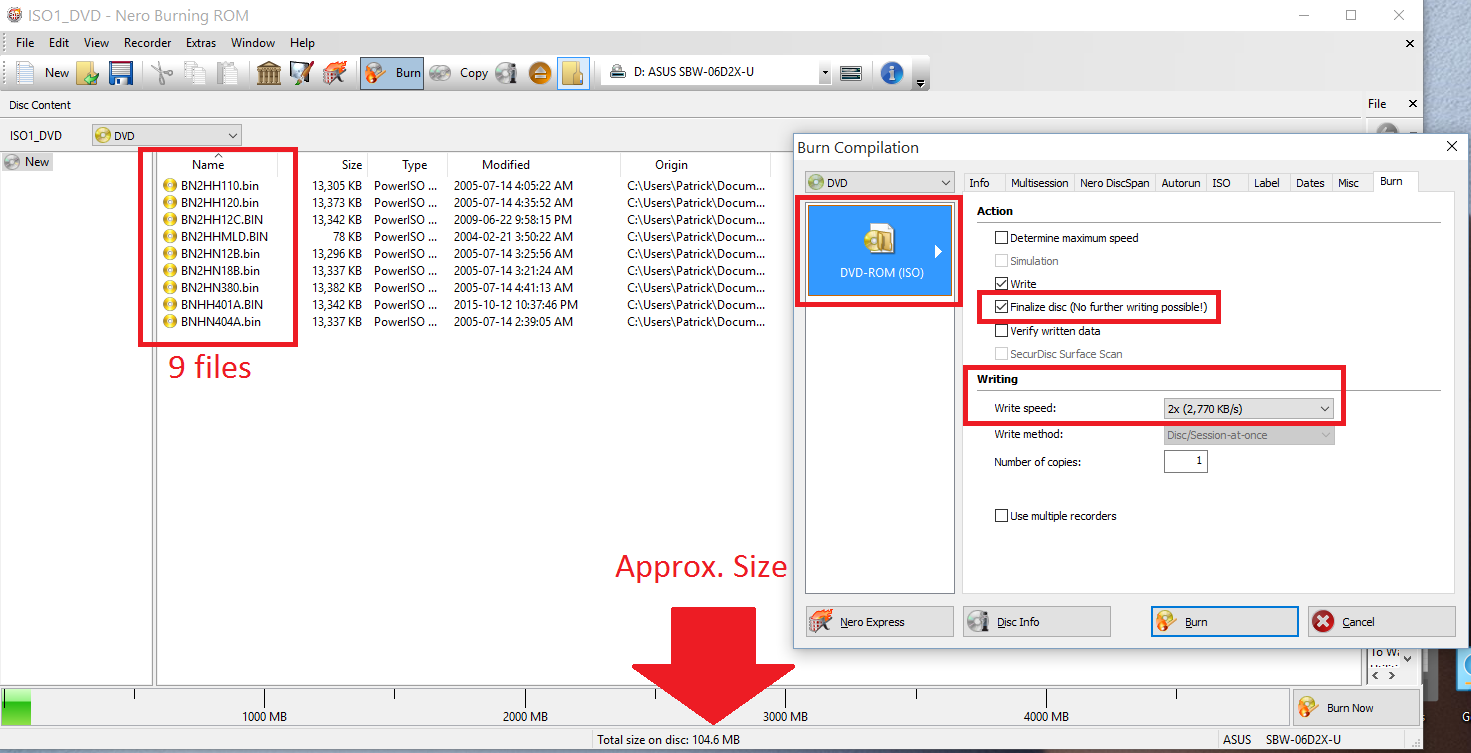Enable Determine maximum speed checkbox
This screenshot has height=753, width=1471.
(1001, 238)
